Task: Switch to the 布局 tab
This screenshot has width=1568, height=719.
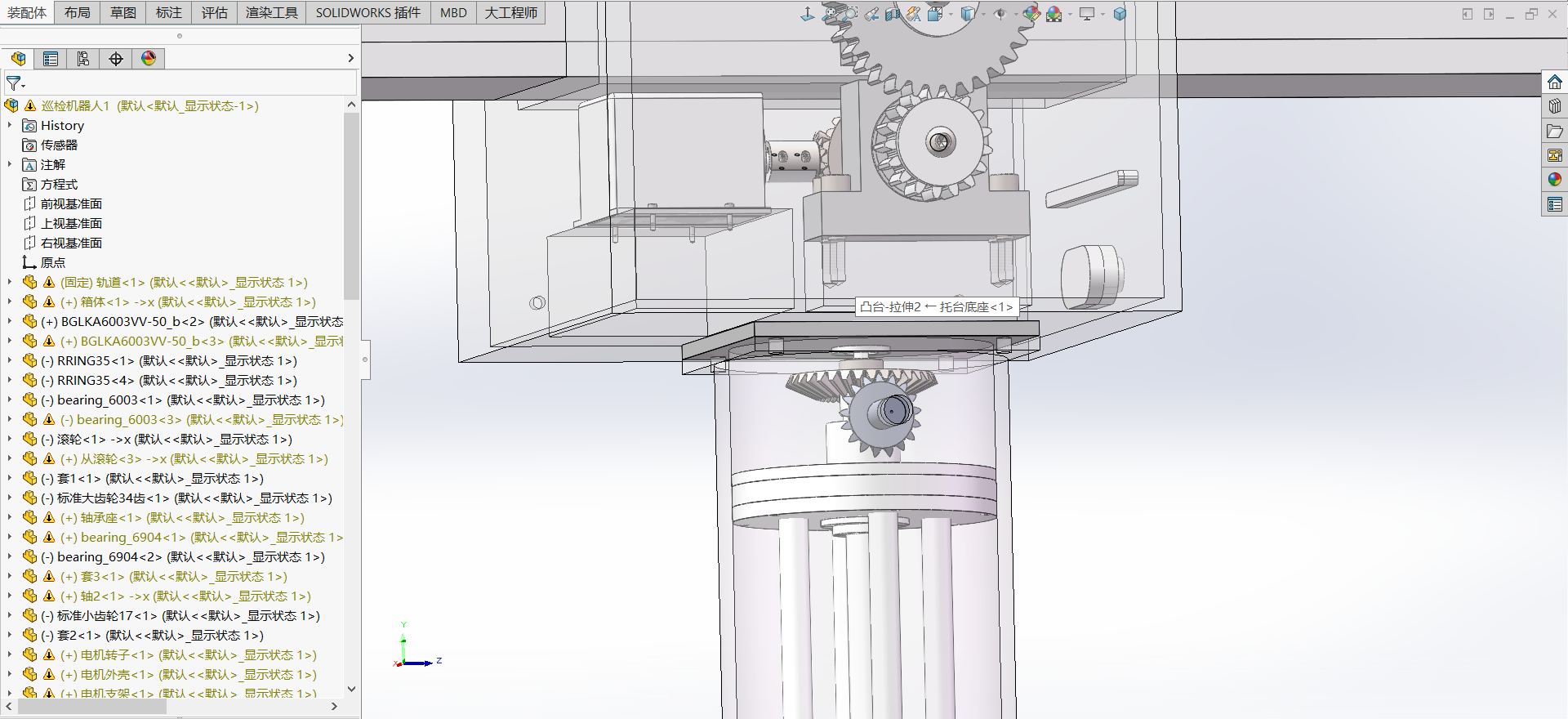Action: 78,12
